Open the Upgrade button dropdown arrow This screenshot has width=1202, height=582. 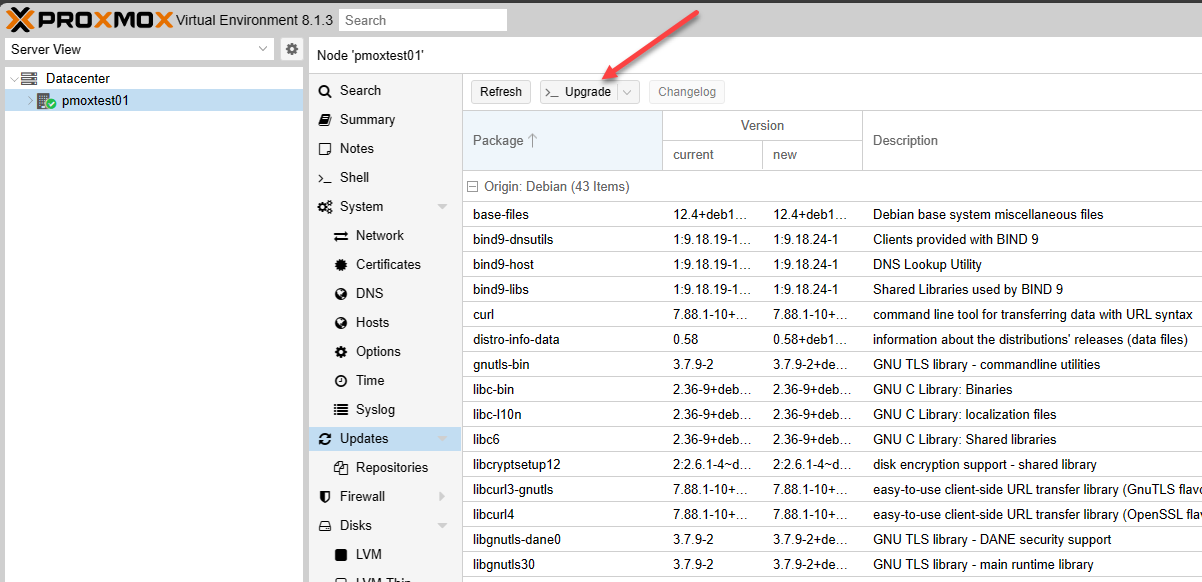tap(627, 92)
